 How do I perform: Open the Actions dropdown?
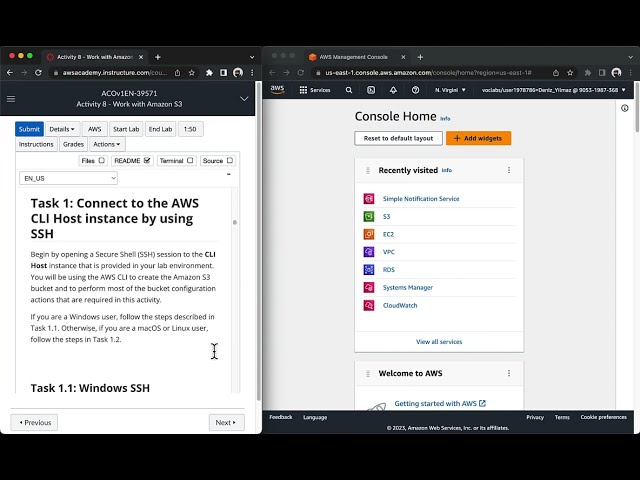(107, 144)
